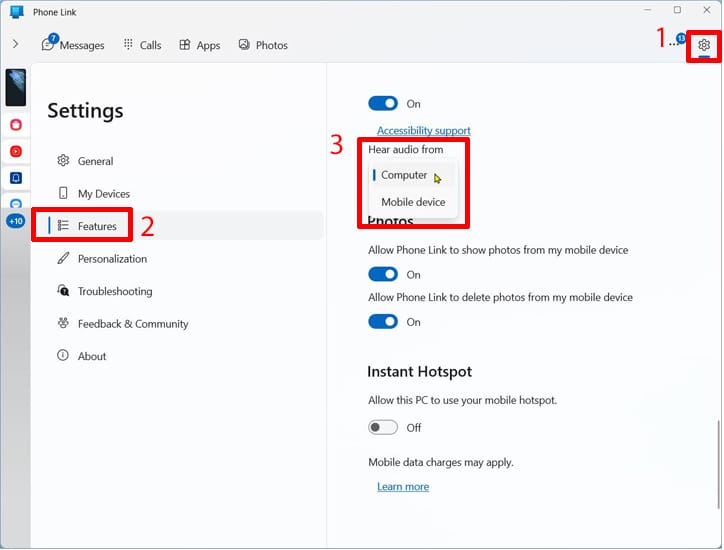This screenshot has width=724, height=550.
Task: Click the Features list icon
Action: (x=63, y=225)
